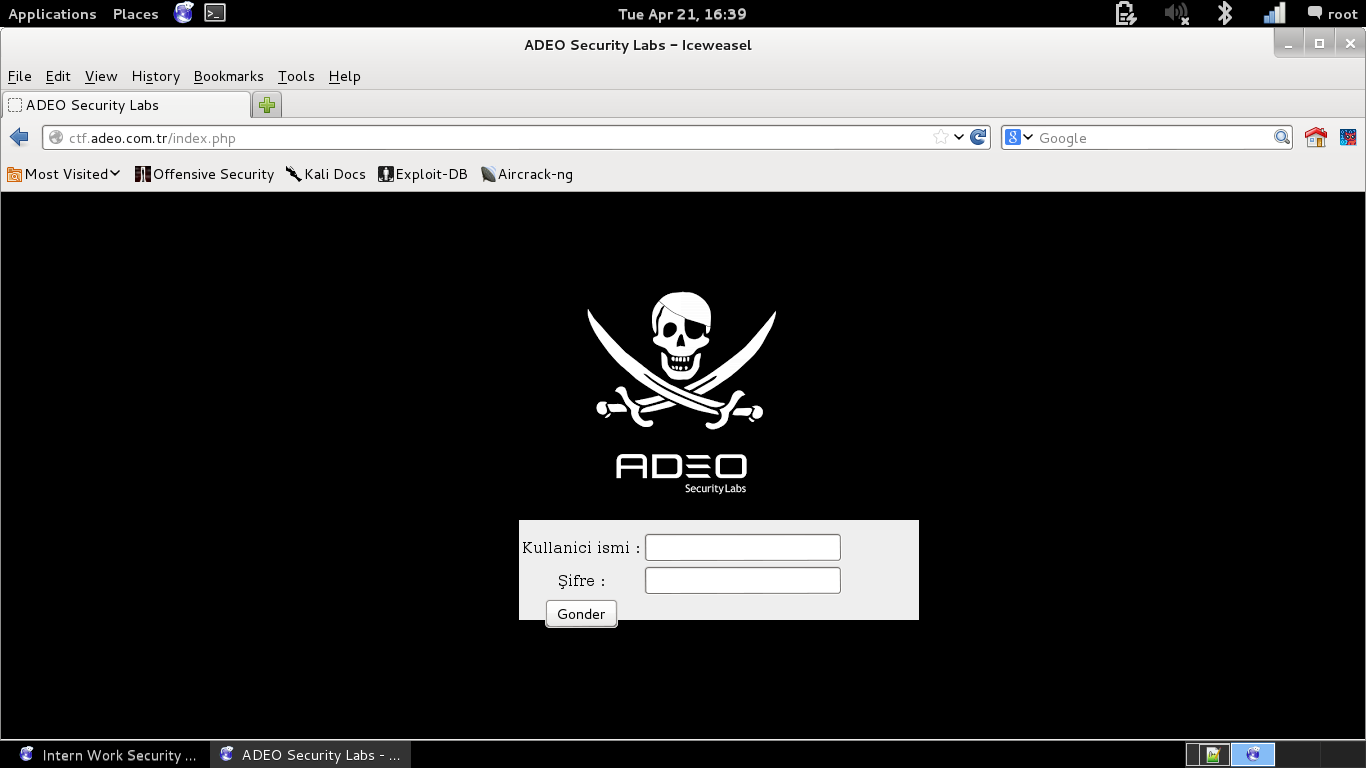Image resolution: width=1366 pixels, height=768 pixels.
Task: Go to the home page icon
Action: pyautogui.click(x=1316, y=137)
